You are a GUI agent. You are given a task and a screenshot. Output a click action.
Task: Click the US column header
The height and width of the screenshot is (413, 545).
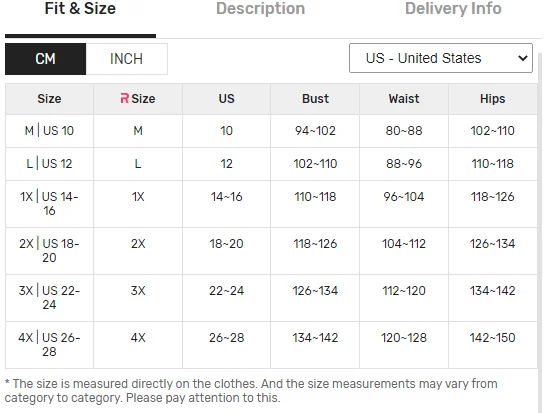227,99
